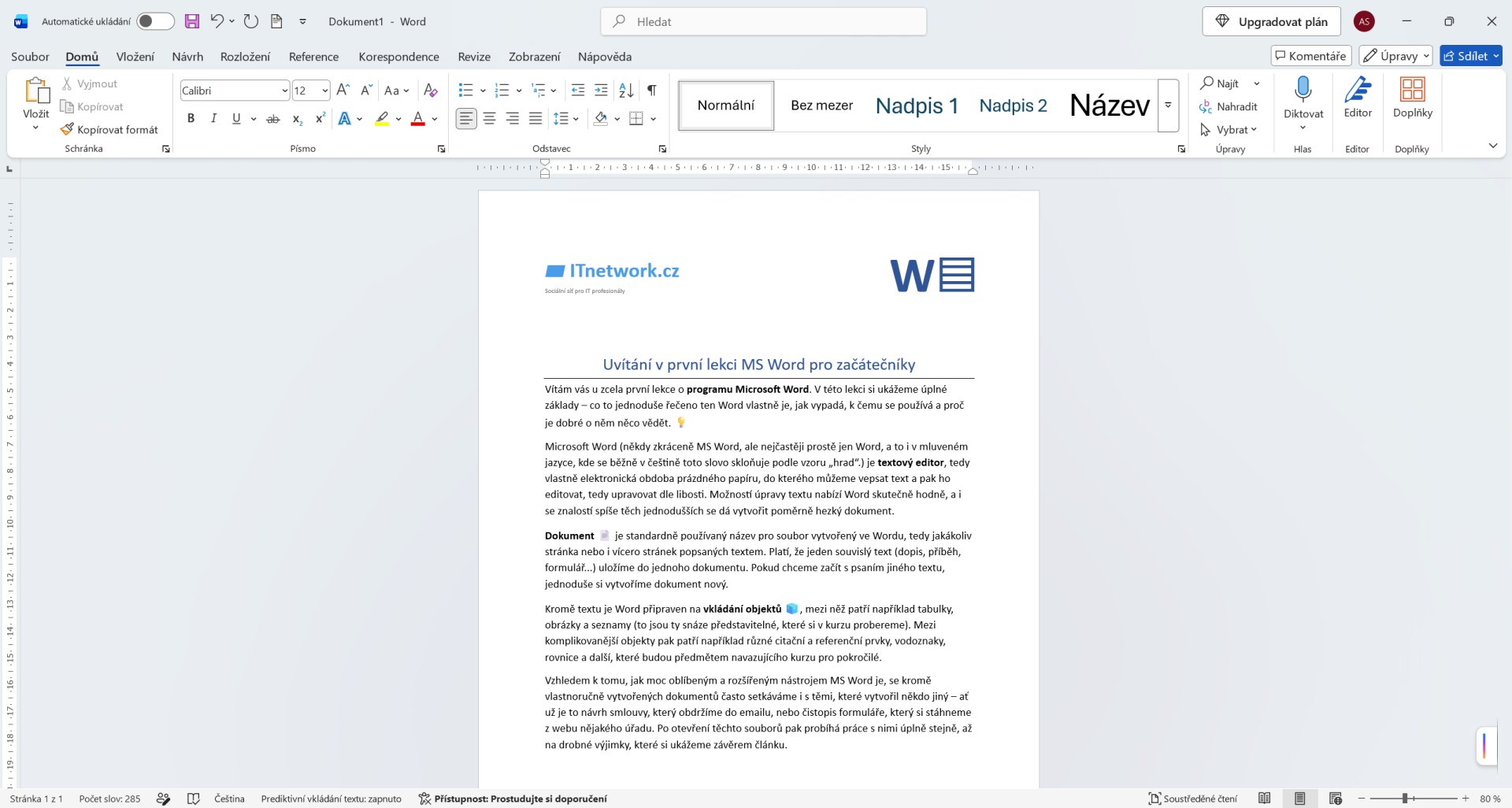Apply red font color

pyautogui.click(x=418, y=119)
